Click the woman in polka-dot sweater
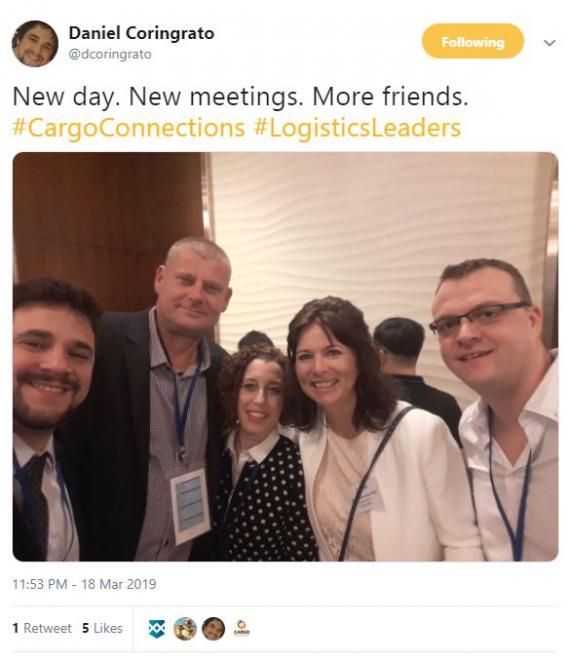The width and height of the screenshot is (570, 662). point(261,456)
